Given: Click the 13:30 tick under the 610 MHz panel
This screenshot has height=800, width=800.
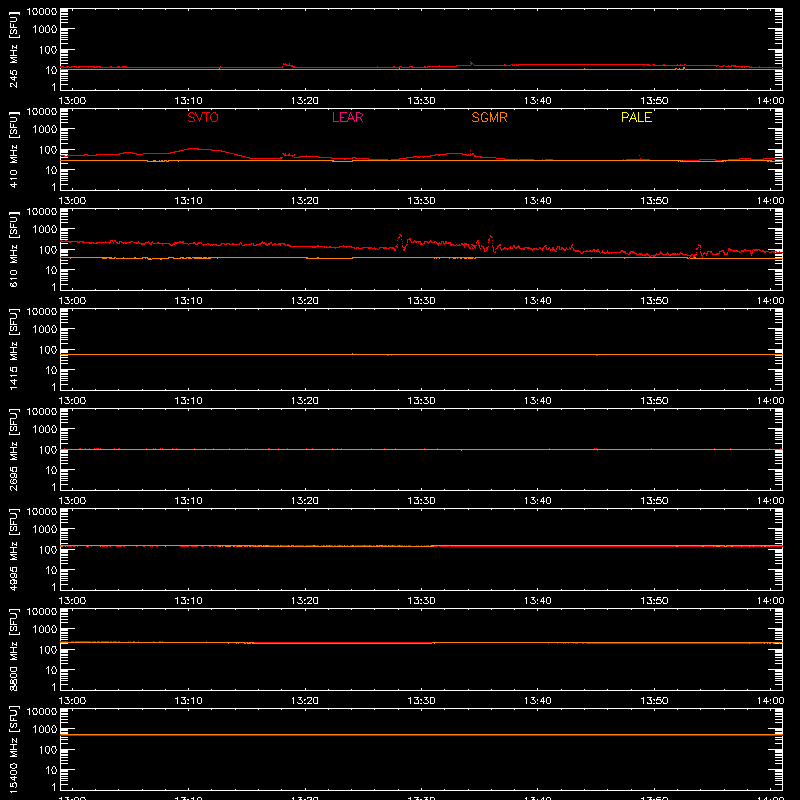Looking at the screenshot, I should tap(421, 301).
